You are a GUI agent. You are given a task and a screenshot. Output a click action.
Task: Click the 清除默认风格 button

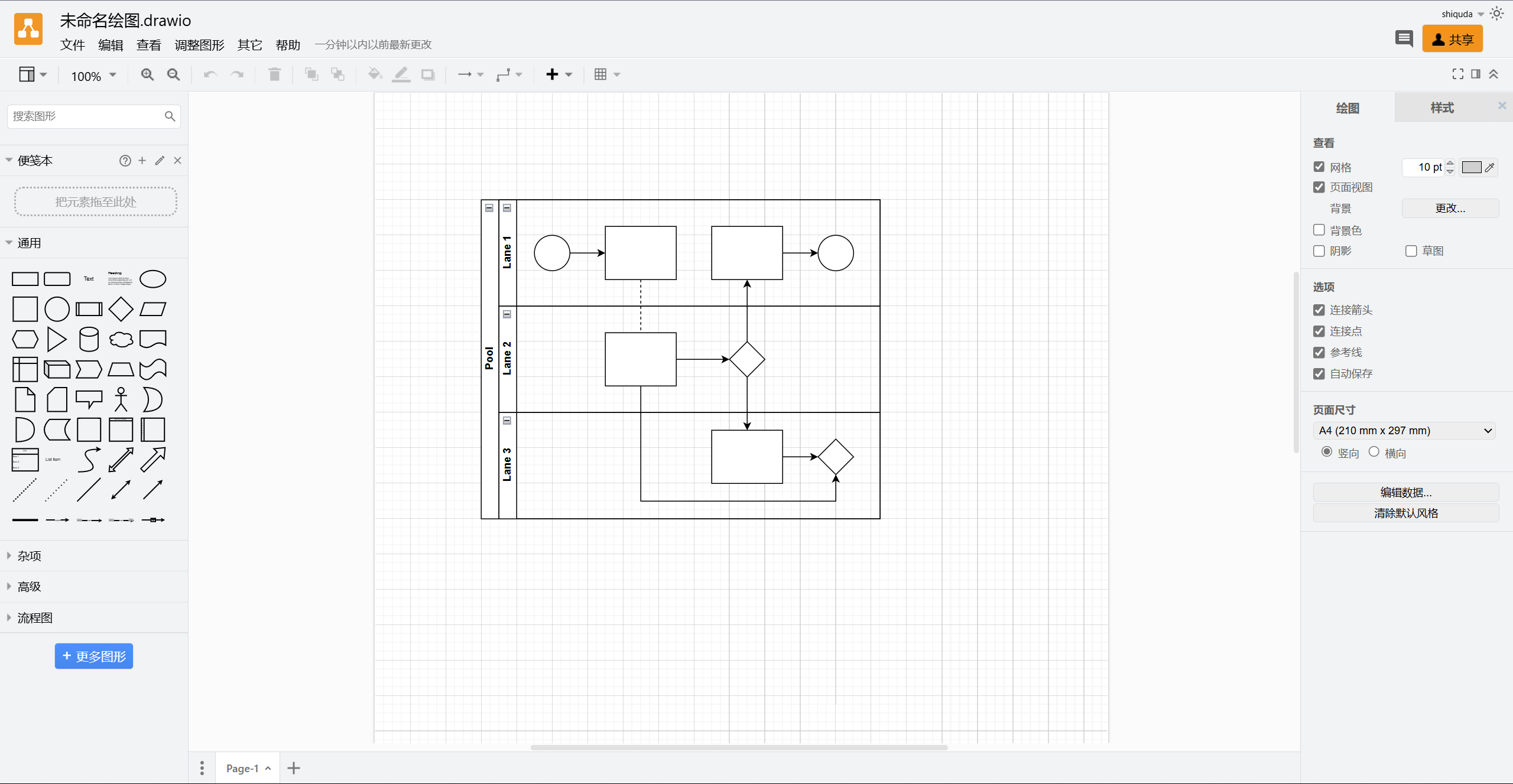point(1405,513)
